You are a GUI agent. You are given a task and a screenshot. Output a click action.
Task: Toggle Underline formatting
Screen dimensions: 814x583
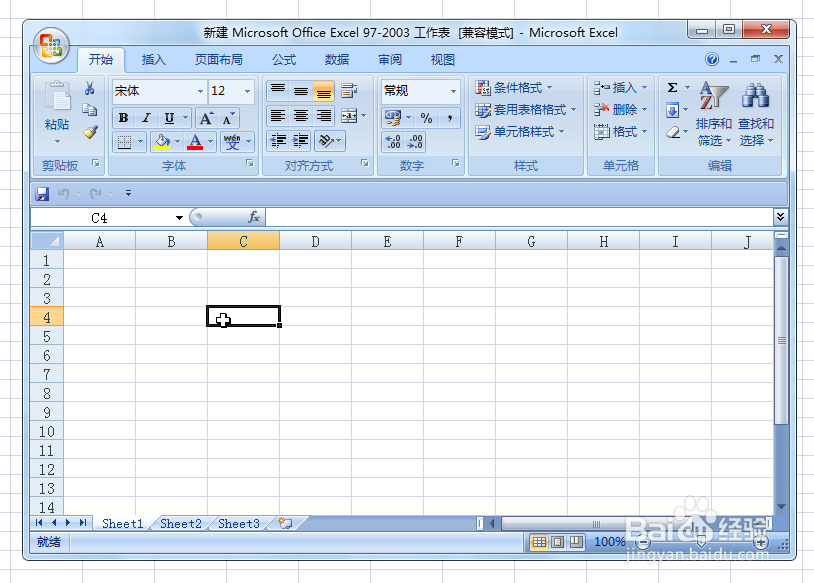[x=169, y=118]
